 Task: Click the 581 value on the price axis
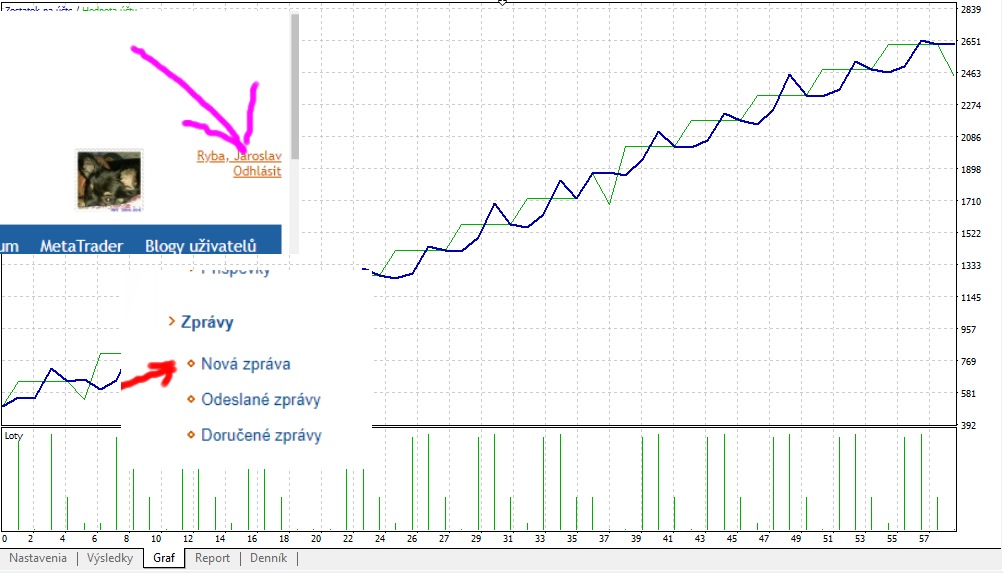[x=968, y=393]
